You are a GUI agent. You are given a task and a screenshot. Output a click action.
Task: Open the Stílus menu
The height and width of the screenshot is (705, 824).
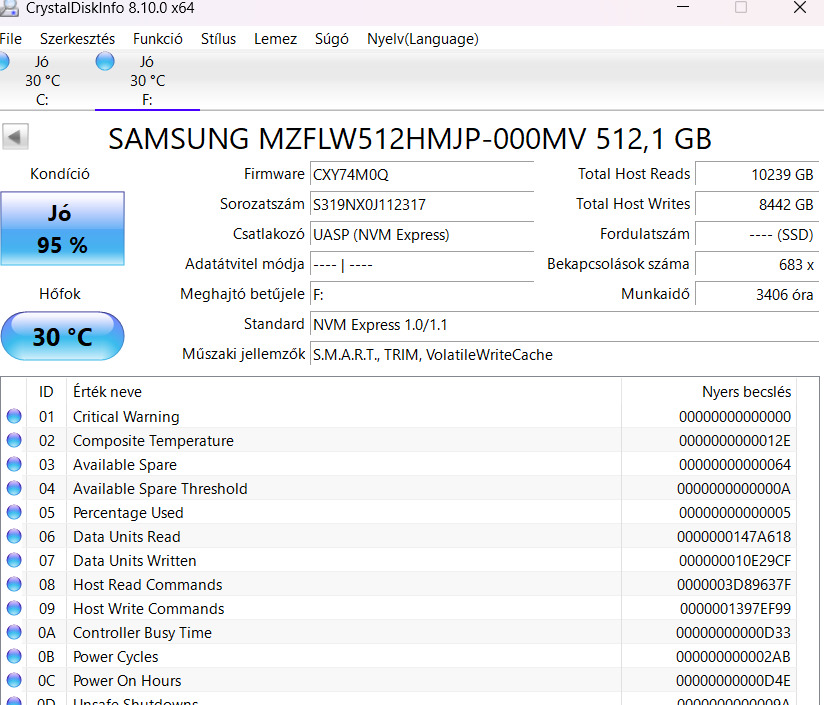click(218, 39)
